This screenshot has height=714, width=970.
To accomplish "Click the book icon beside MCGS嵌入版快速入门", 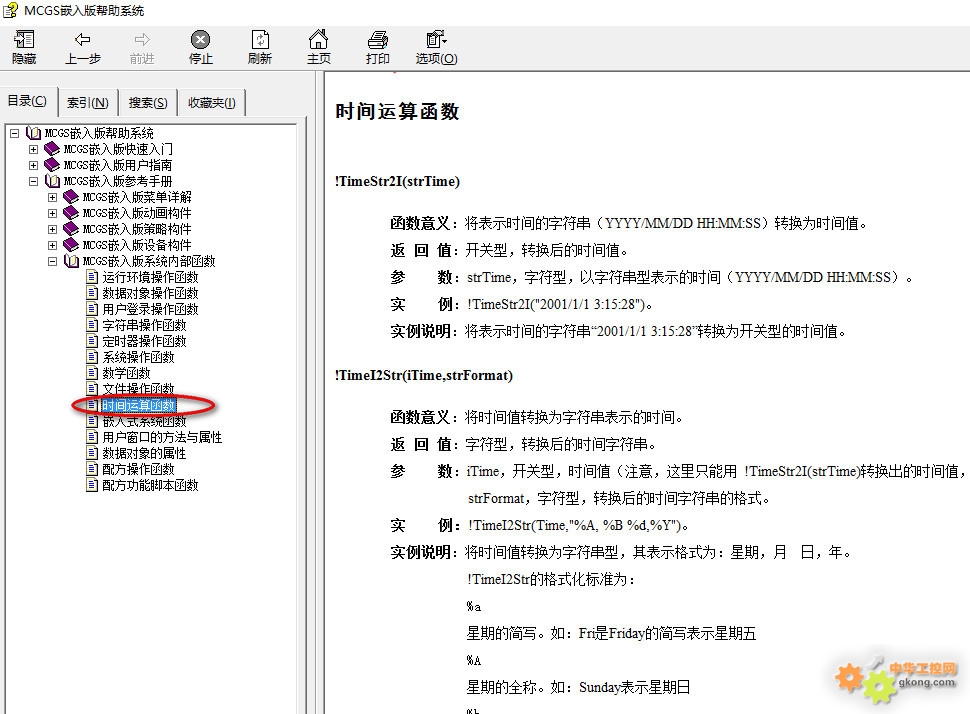I will (x=53, y=149).
